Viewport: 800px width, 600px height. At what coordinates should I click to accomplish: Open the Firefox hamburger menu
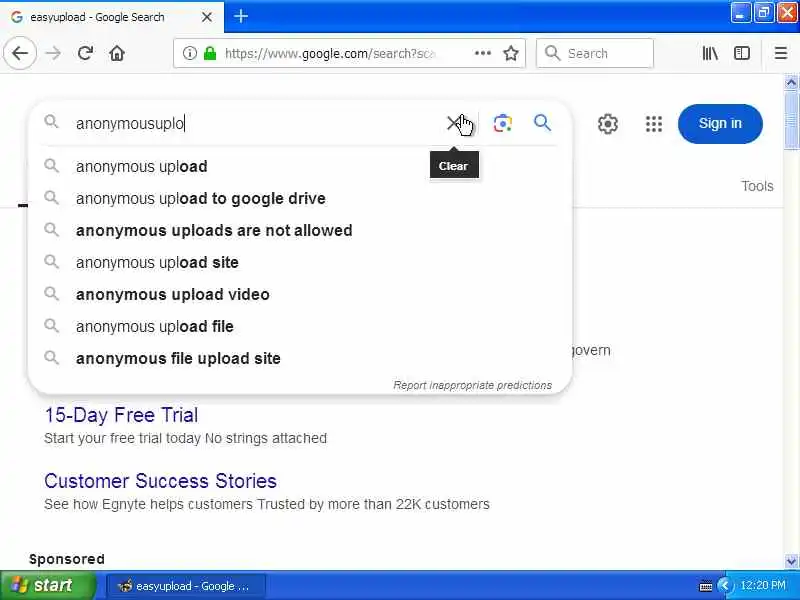click(x=781, y=53)
